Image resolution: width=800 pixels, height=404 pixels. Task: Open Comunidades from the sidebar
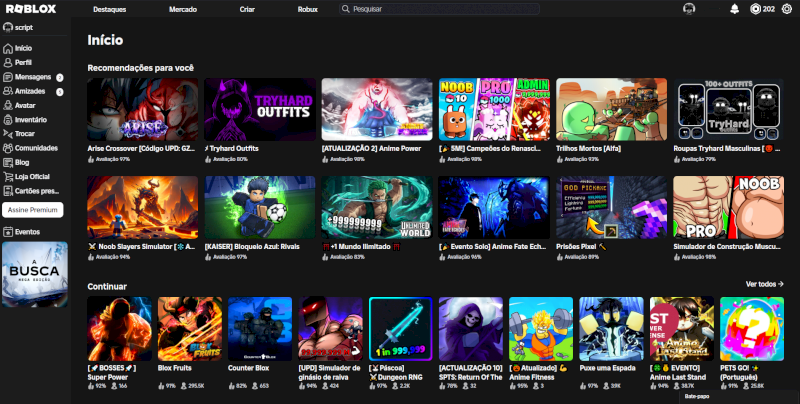coord(36,147)
